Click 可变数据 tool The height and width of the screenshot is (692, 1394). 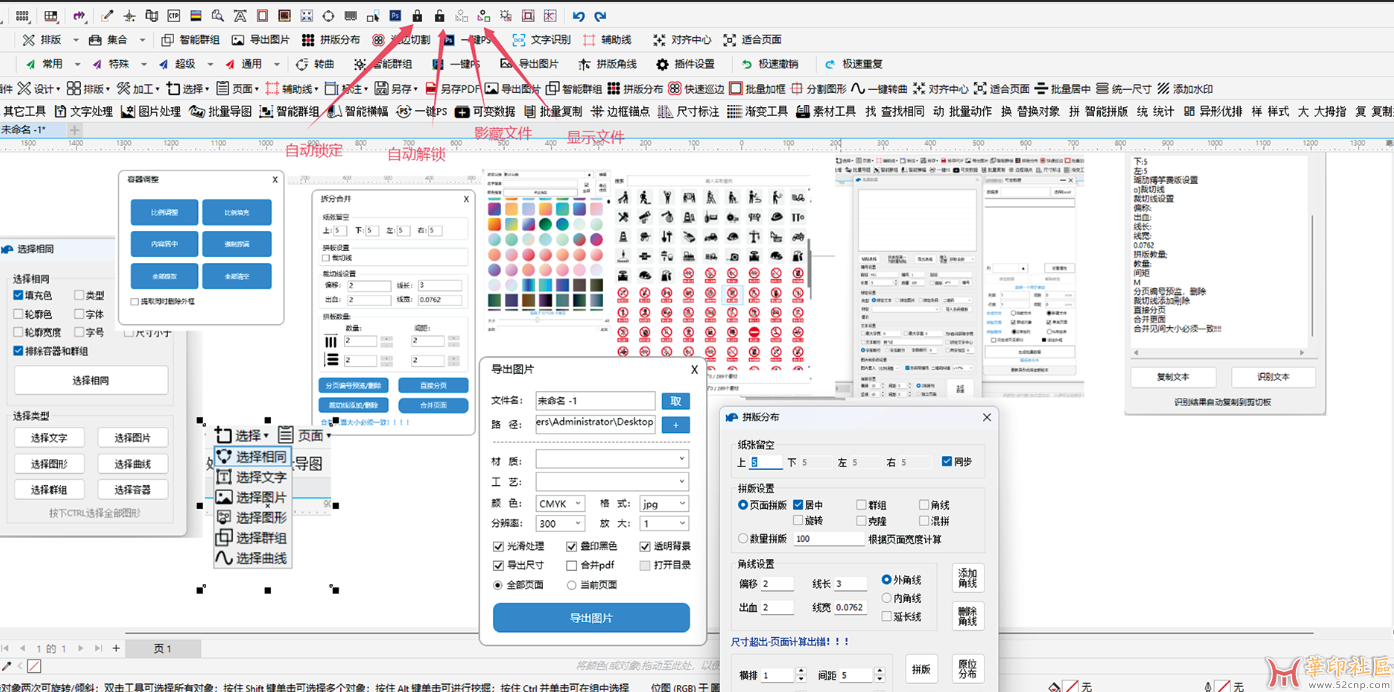tap(485, 111)
